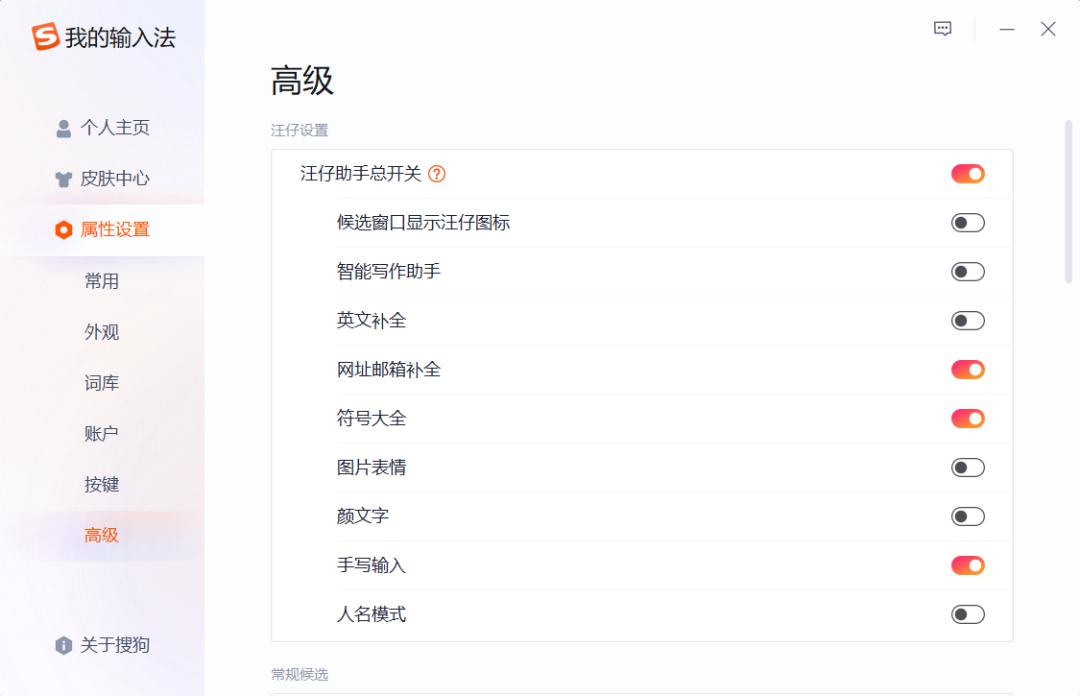This screenshot has height=696, width=1080.
Task: Click 关于搜狗 at the bottom left
Action: (113, 645)
